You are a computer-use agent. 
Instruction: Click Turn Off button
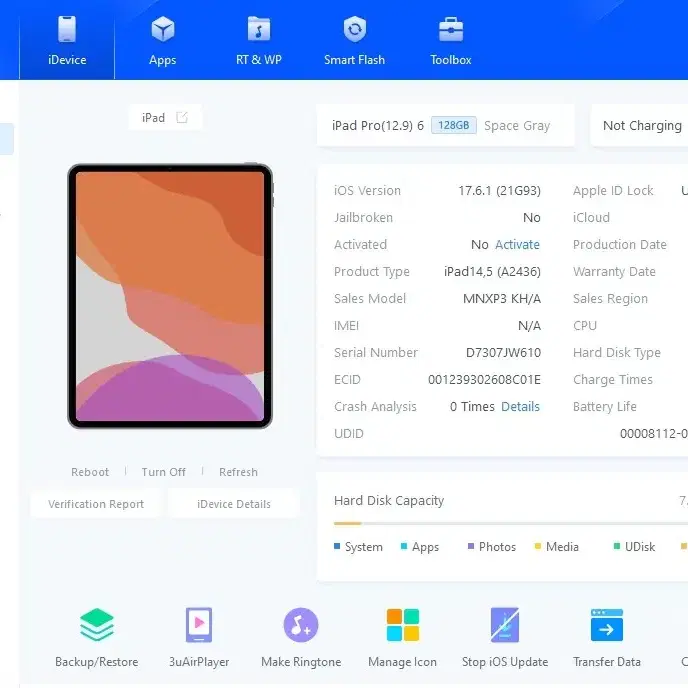coord(164,472)
